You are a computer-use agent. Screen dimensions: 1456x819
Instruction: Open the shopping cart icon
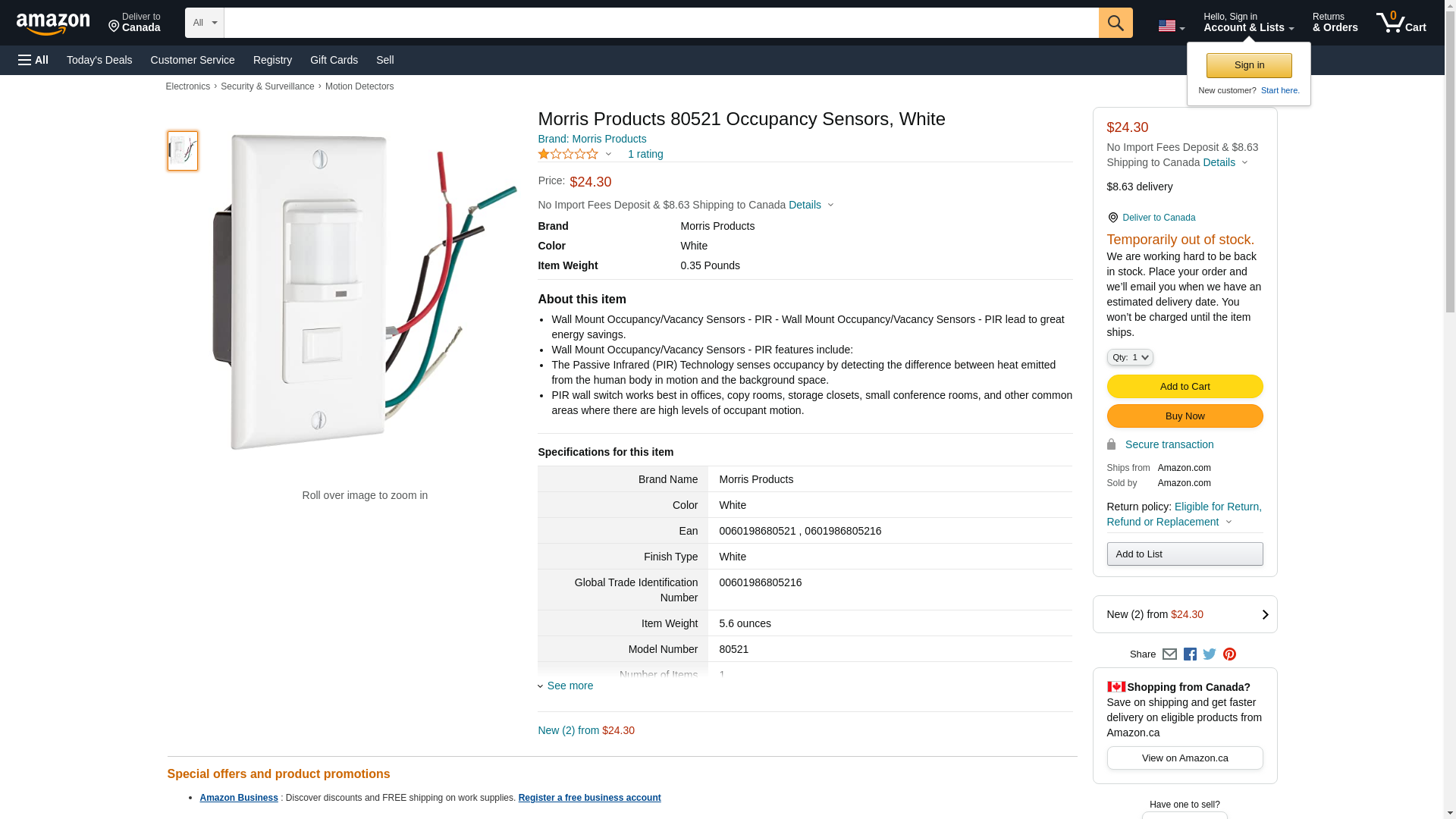coord(1401,23)
